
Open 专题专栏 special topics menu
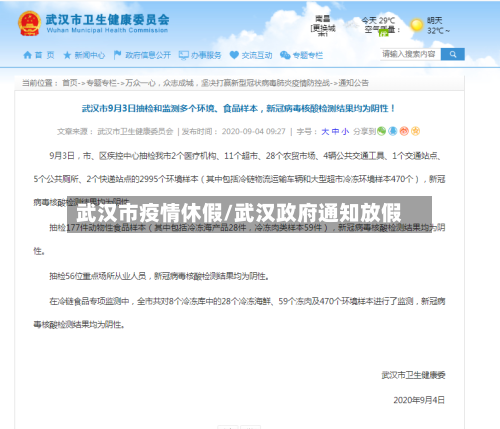click(x=302, y=55)
